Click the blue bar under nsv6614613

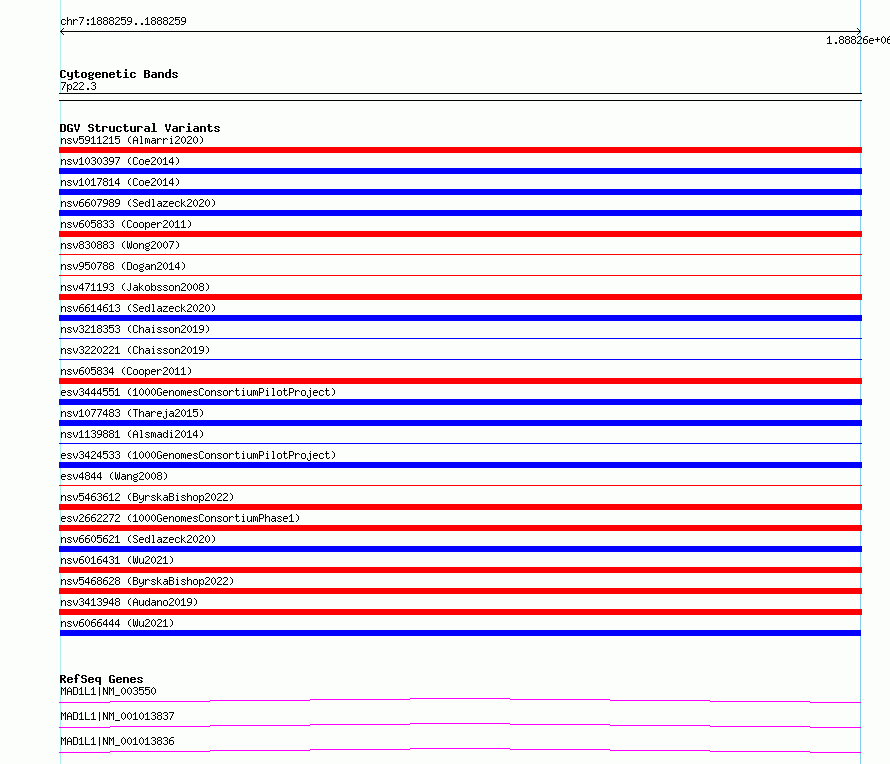pyautogui.click(x=460, y=318)
